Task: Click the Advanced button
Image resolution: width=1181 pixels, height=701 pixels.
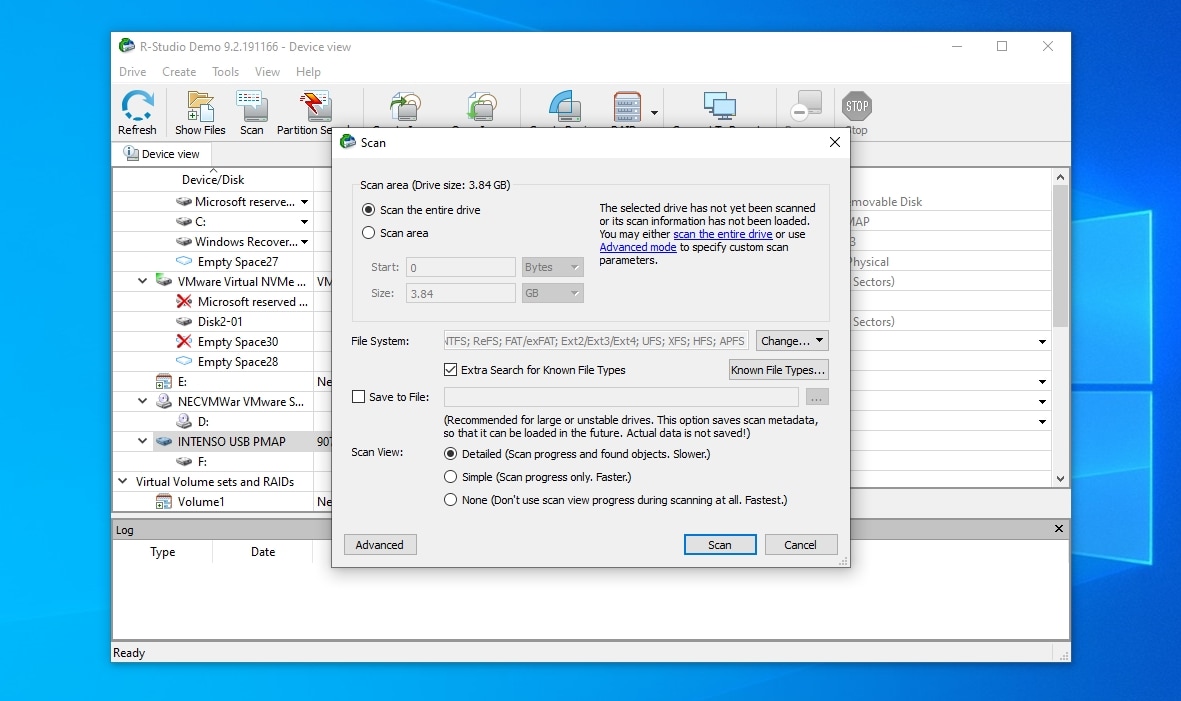Action: point(380,544)
